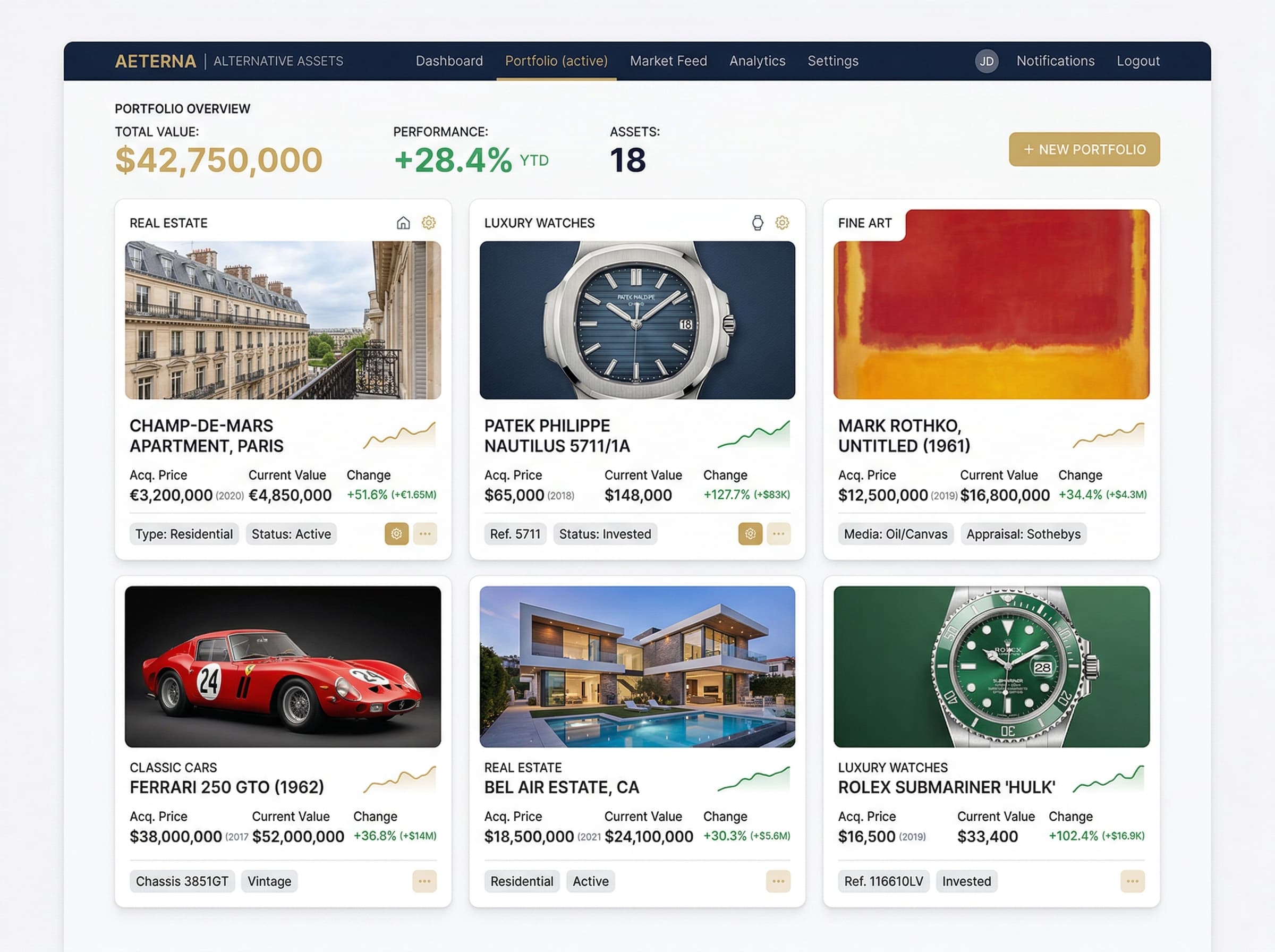Image resolution: width=1275 pixels, height=952 pixels.
Task: Click the Media: Oil/Canvas tag
Action: pyautogui.click(x=896, y=533)
